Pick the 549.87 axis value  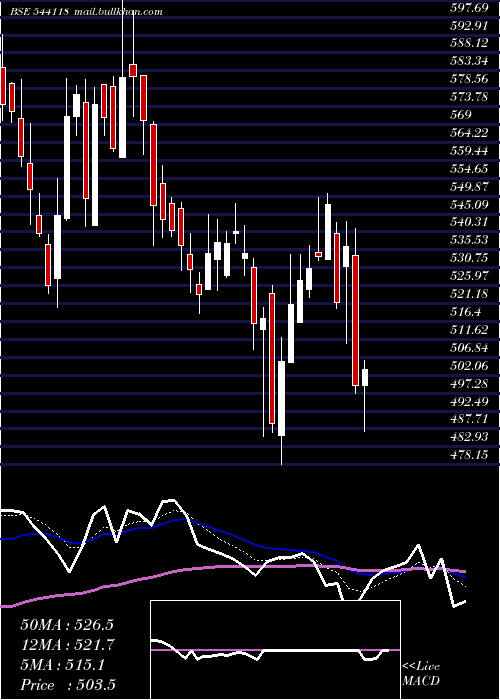469,187
